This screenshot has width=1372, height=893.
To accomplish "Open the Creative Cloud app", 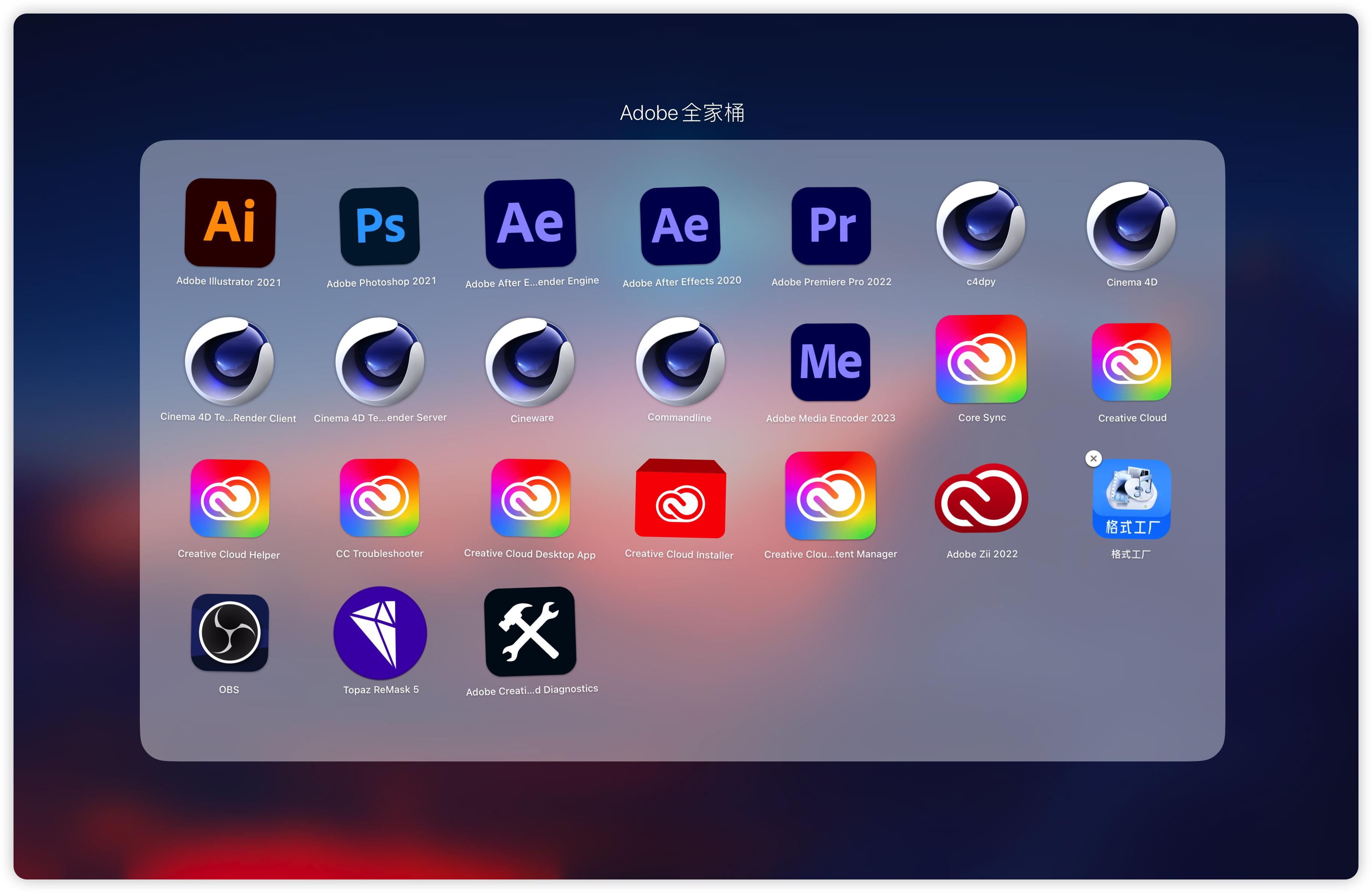I will pyautogui.click(x=1131, y=362).
